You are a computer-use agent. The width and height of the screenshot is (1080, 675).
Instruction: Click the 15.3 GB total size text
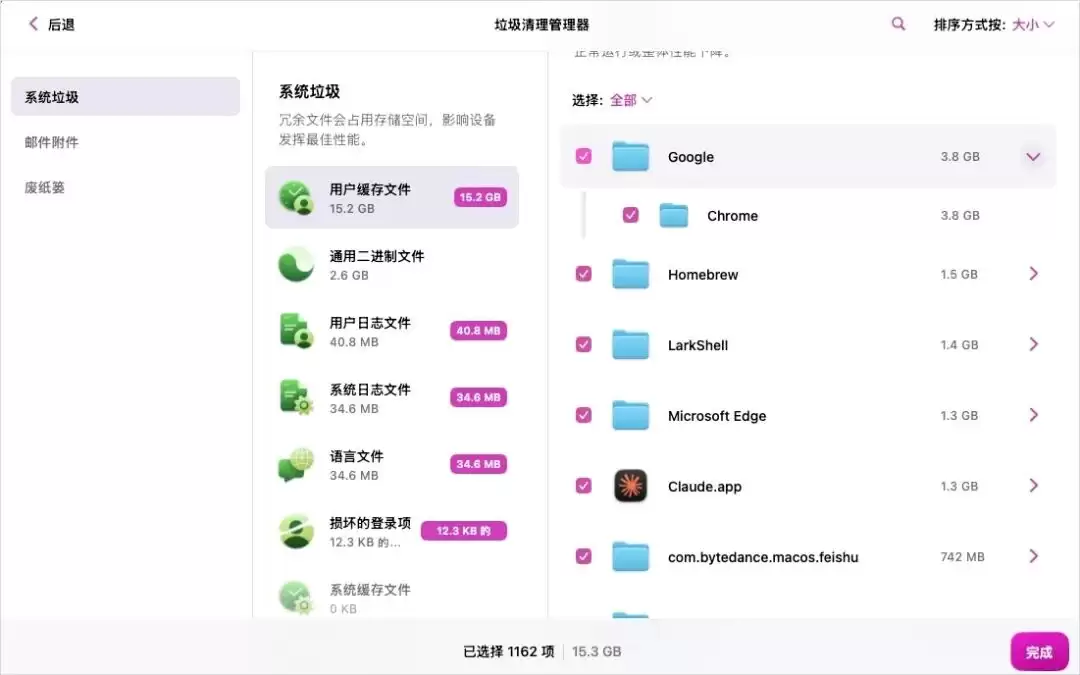click(596, 652)
